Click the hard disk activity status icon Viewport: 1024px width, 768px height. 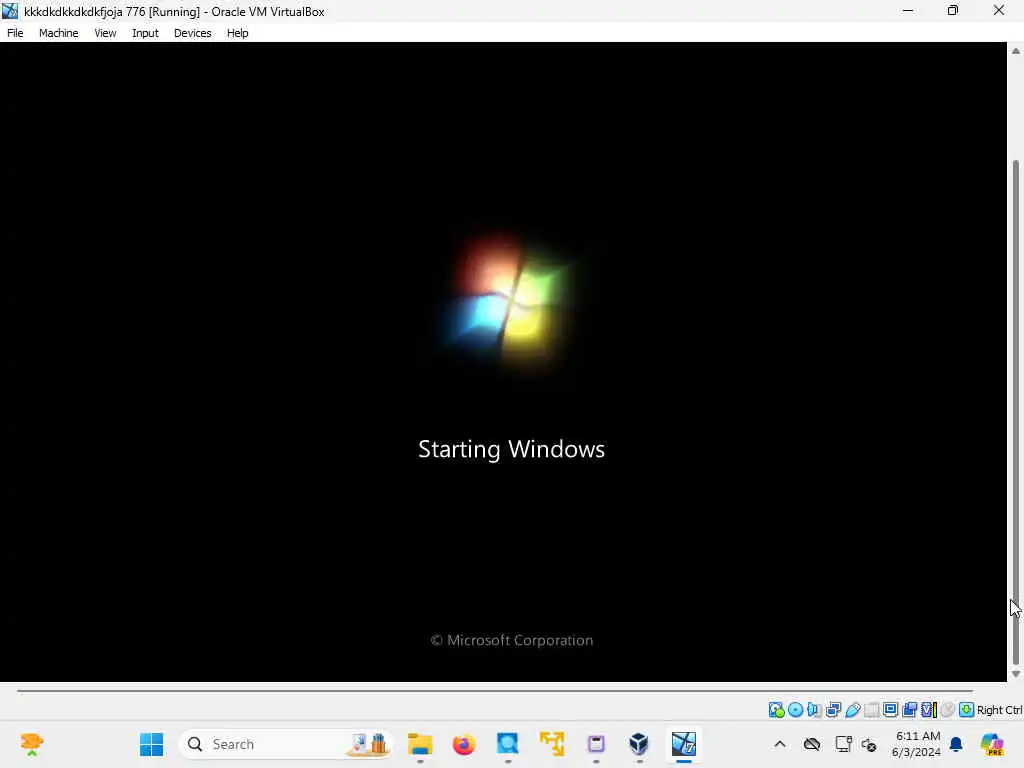[x=776, y=710]
